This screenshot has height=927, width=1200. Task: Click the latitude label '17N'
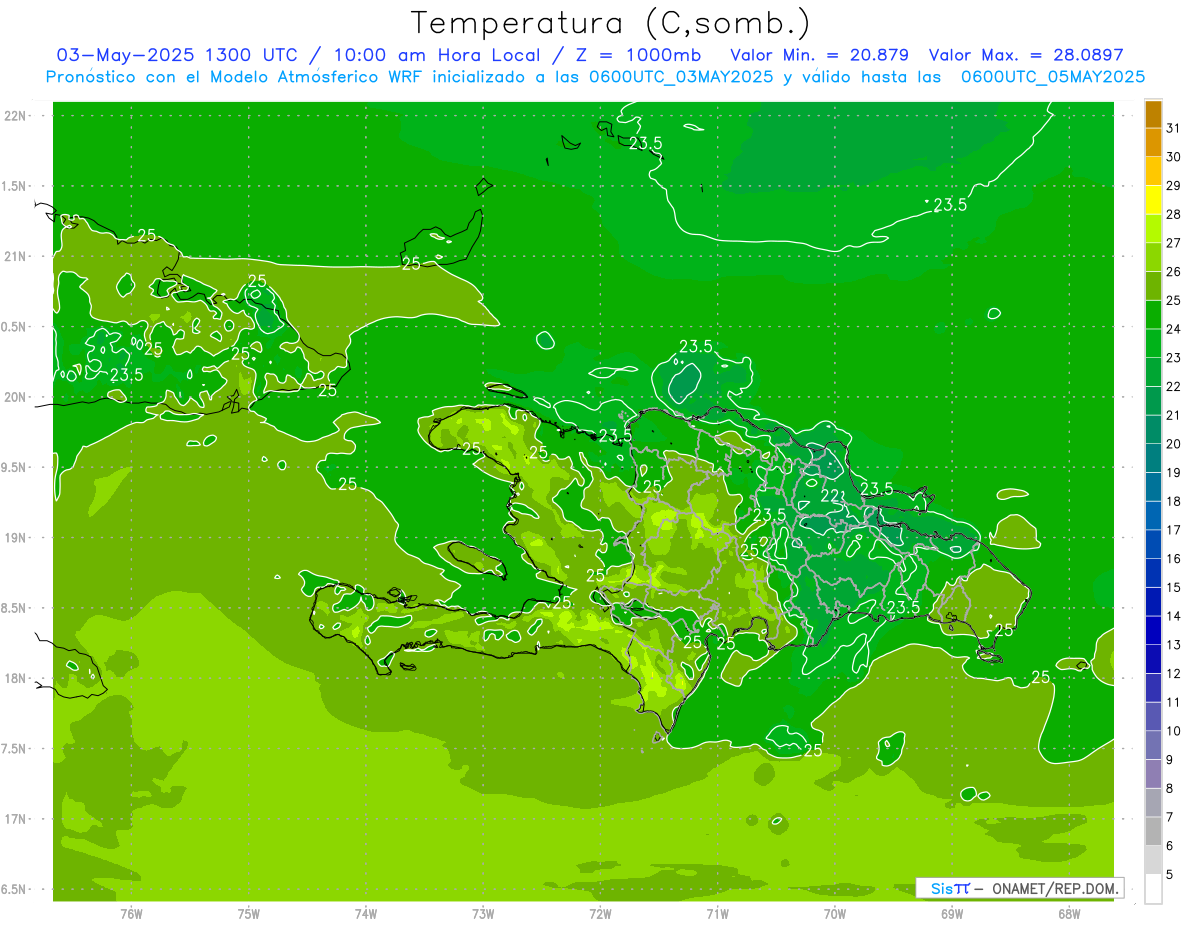tap(16, 819)
